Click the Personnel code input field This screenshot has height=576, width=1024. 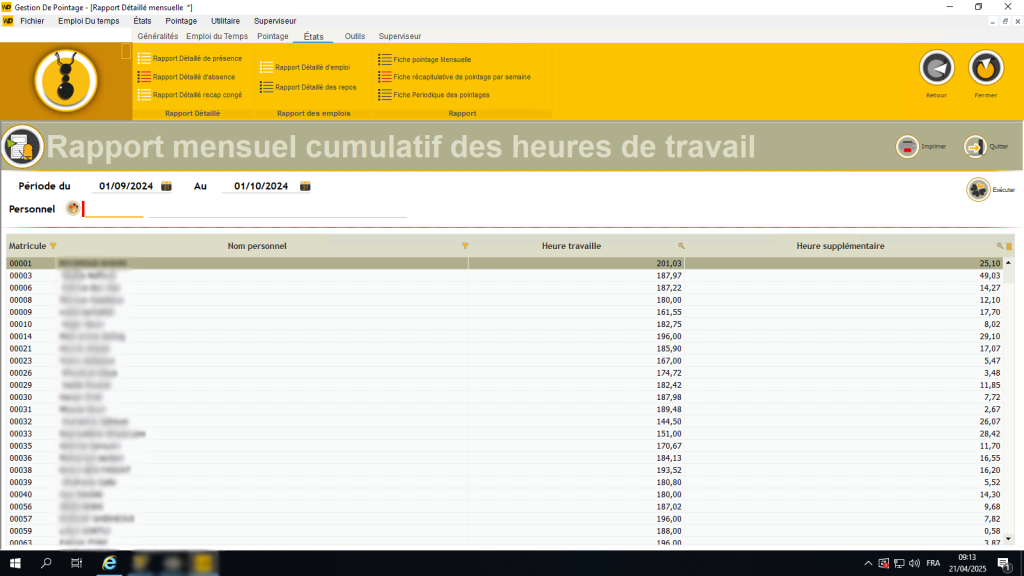tap(113, 209)
